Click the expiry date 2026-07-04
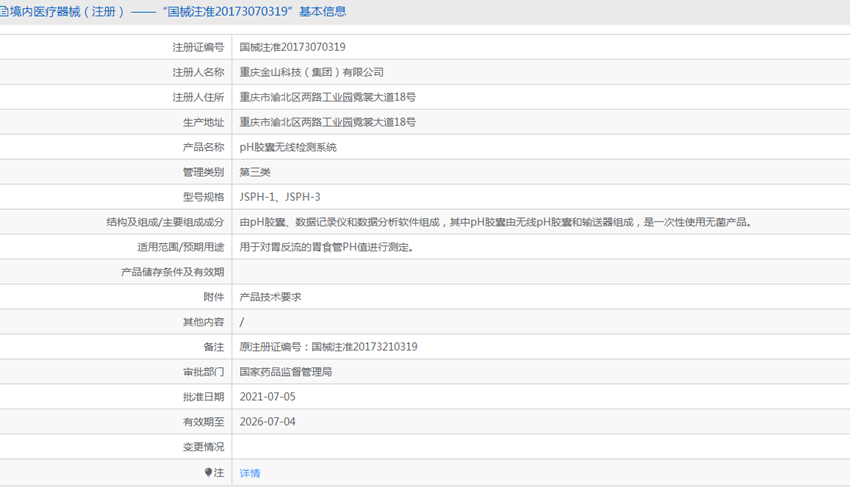The height and width of the screenshot is (487, 850). point(267,421)
